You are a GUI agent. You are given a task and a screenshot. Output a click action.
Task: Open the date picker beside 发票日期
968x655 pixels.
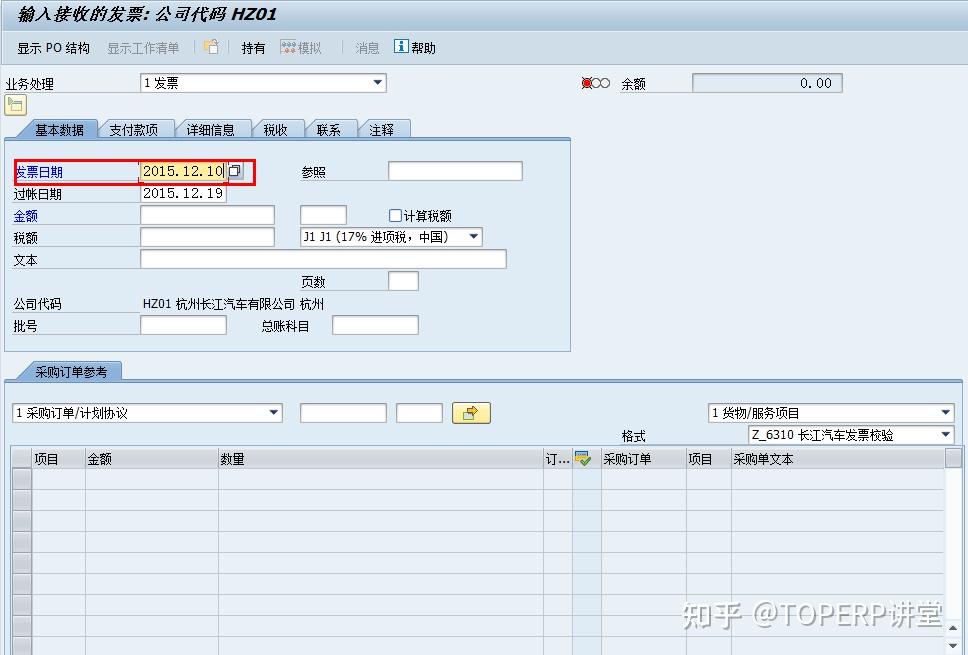(235, 171)
